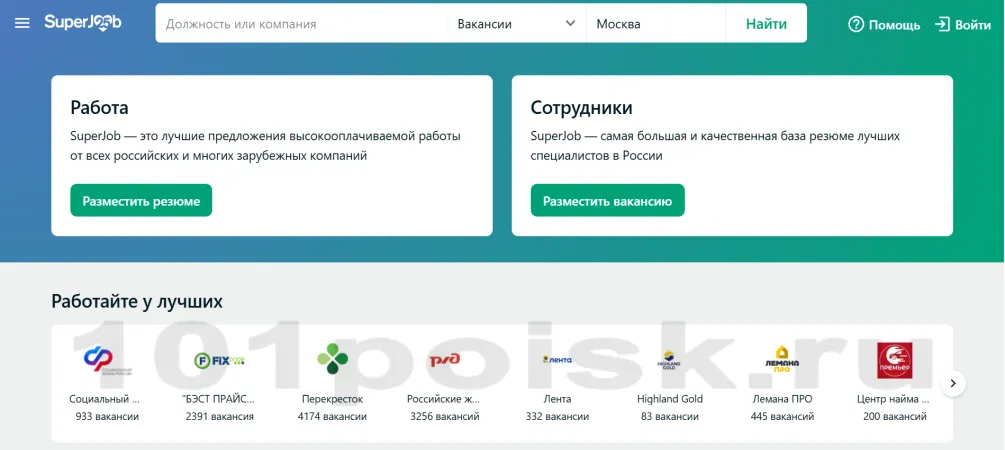
Task: Click the login arrow icon
Action: pyautogui.click(x=942, y=24)
